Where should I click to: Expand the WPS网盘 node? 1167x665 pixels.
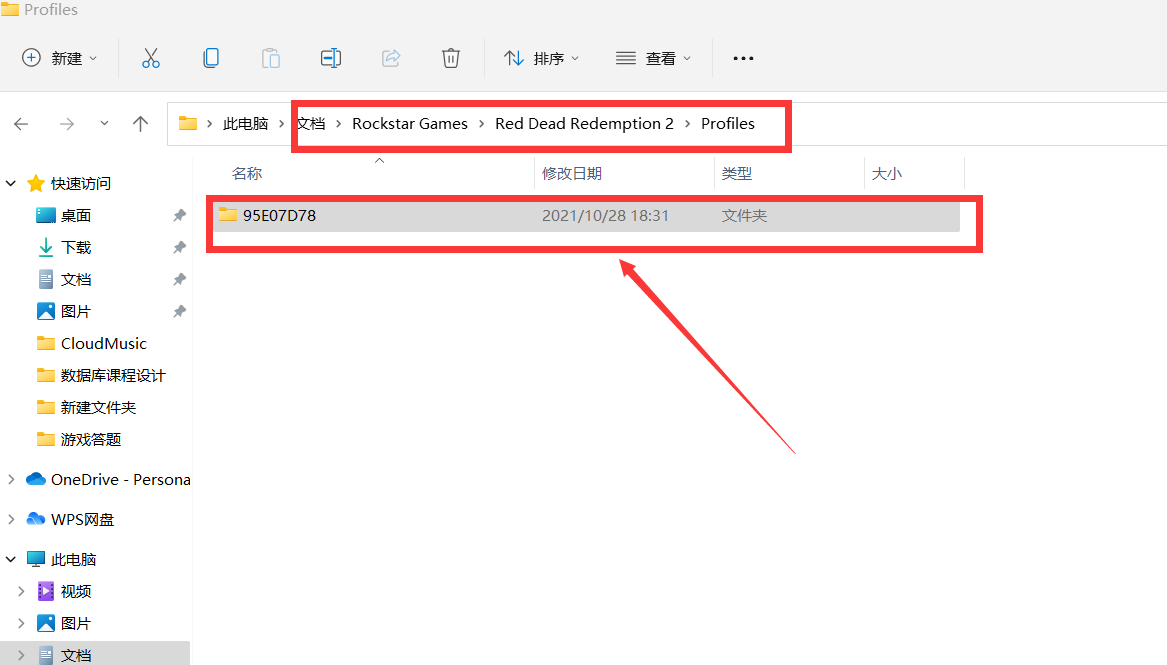tap(11, 519)
